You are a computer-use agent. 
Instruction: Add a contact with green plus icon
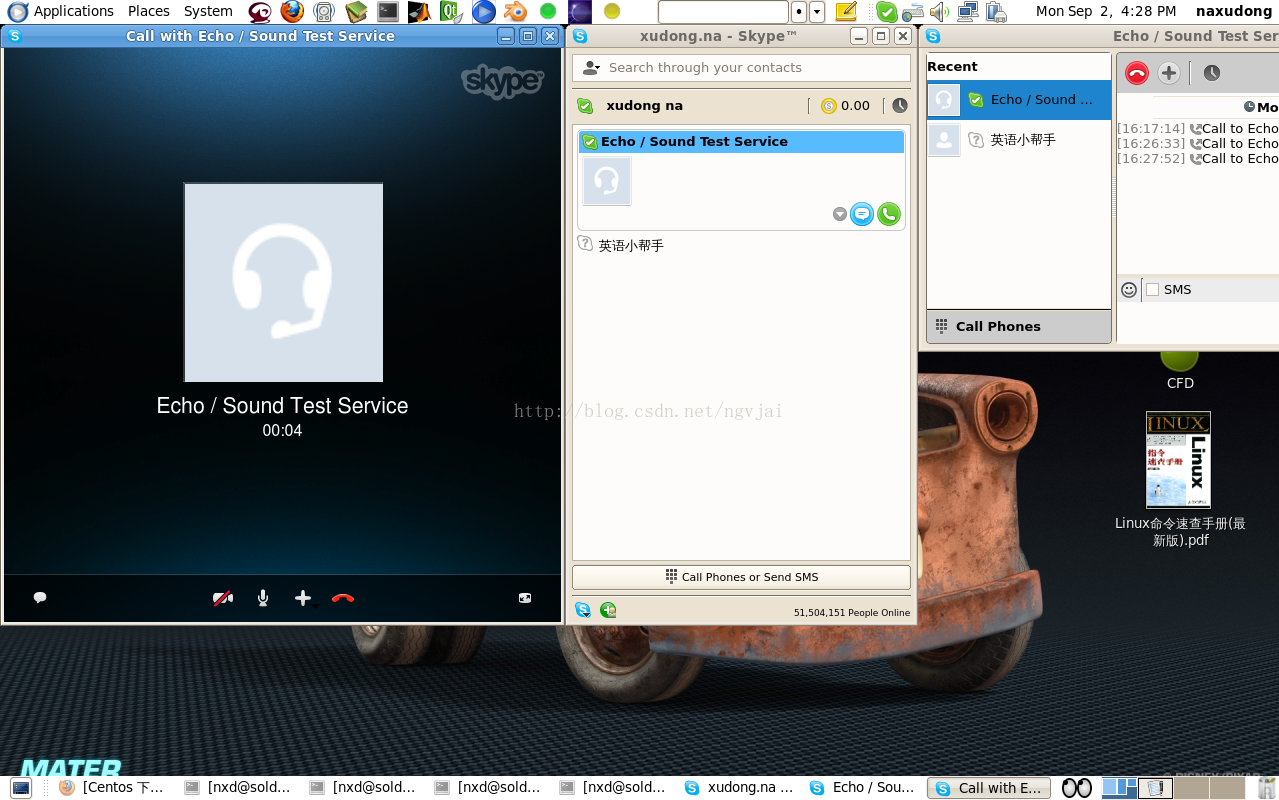pyautogui.click(x=608, y=610)
